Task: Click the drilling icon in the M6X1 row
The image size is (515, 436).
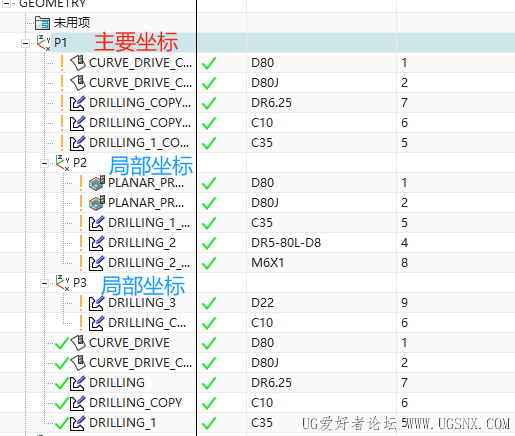Action: tap(97, 263)
